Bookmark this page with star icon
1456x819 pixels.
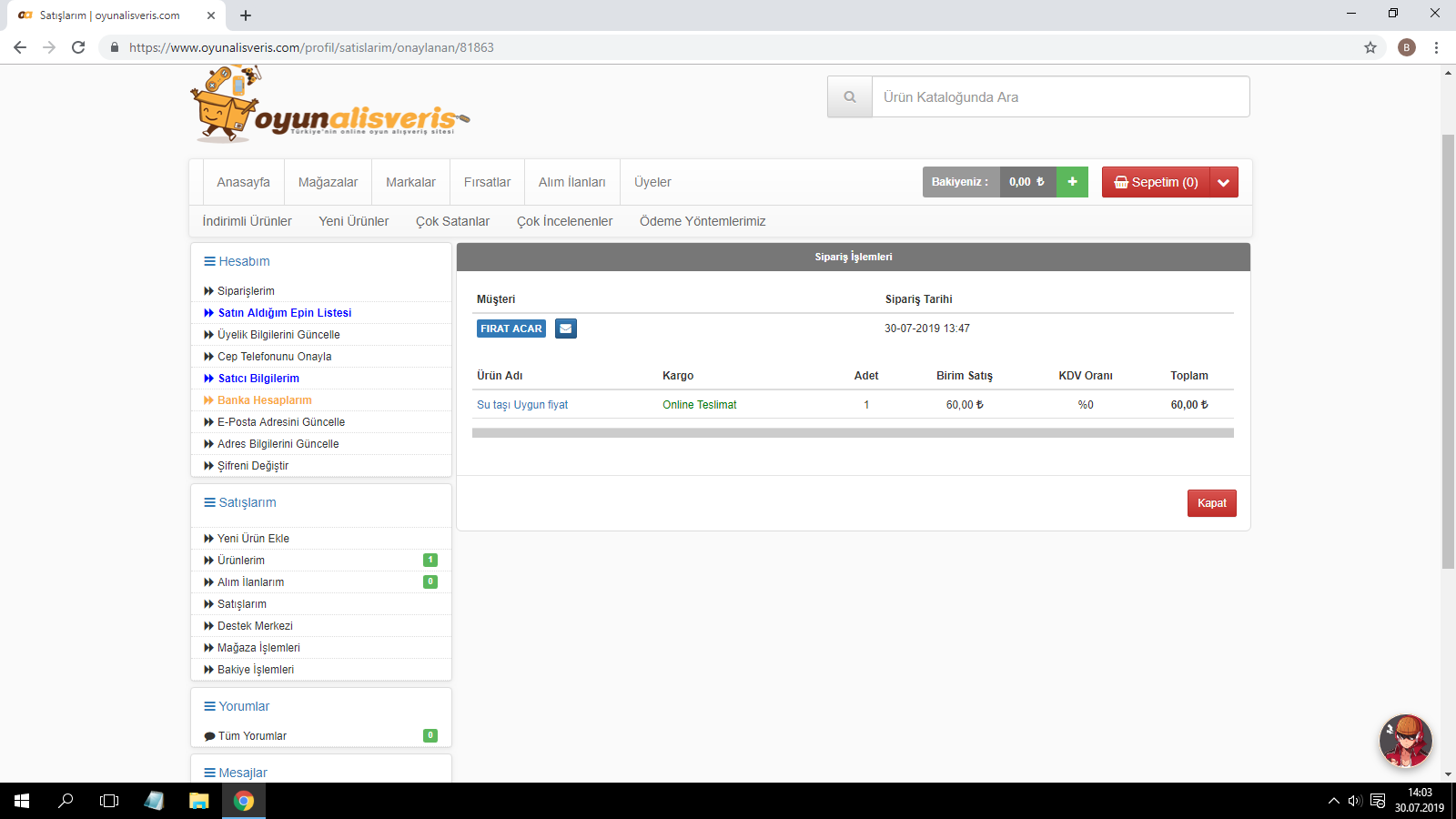[x=1370, y=47]
